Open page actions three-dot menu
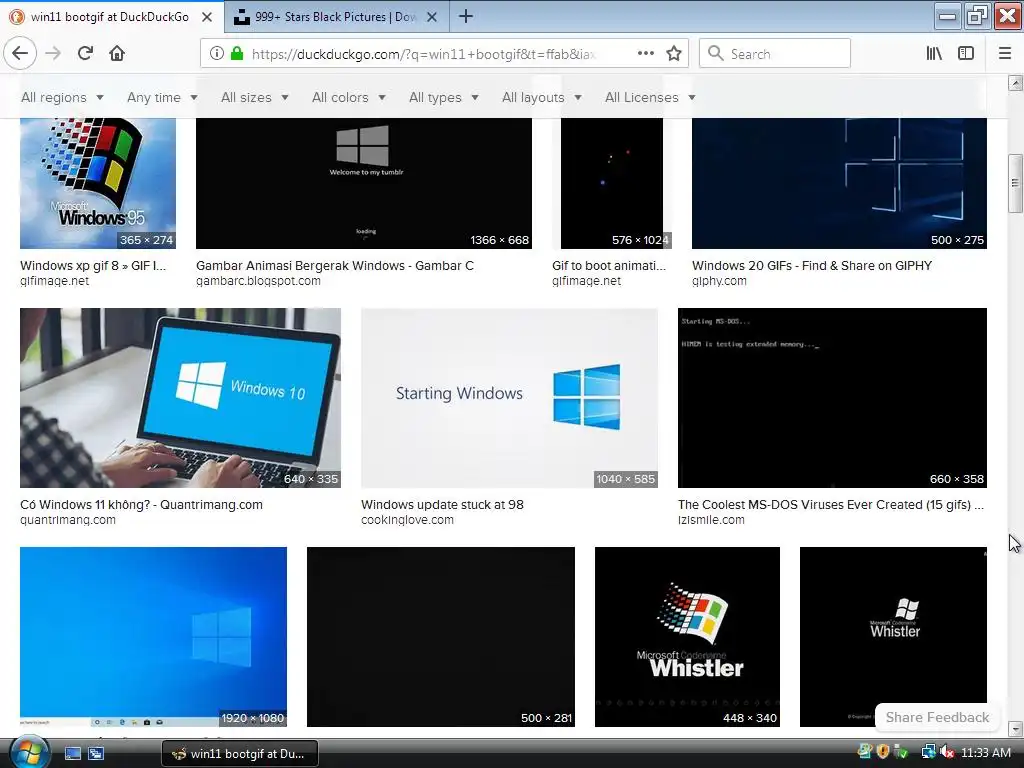 646,54
